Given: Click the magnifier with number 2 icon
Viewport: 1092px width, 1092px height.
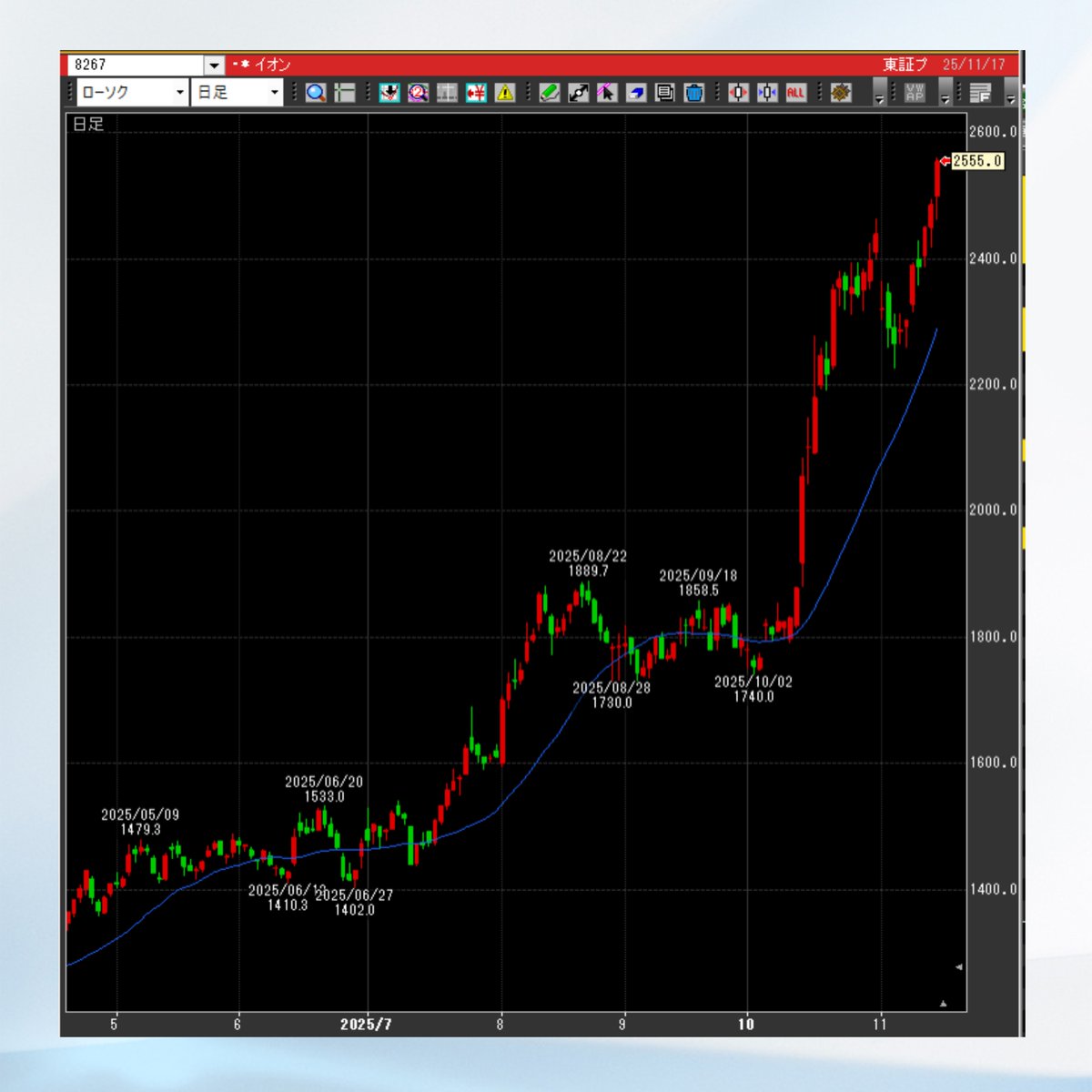Looking at the screenshot, I should coord(418,92).
